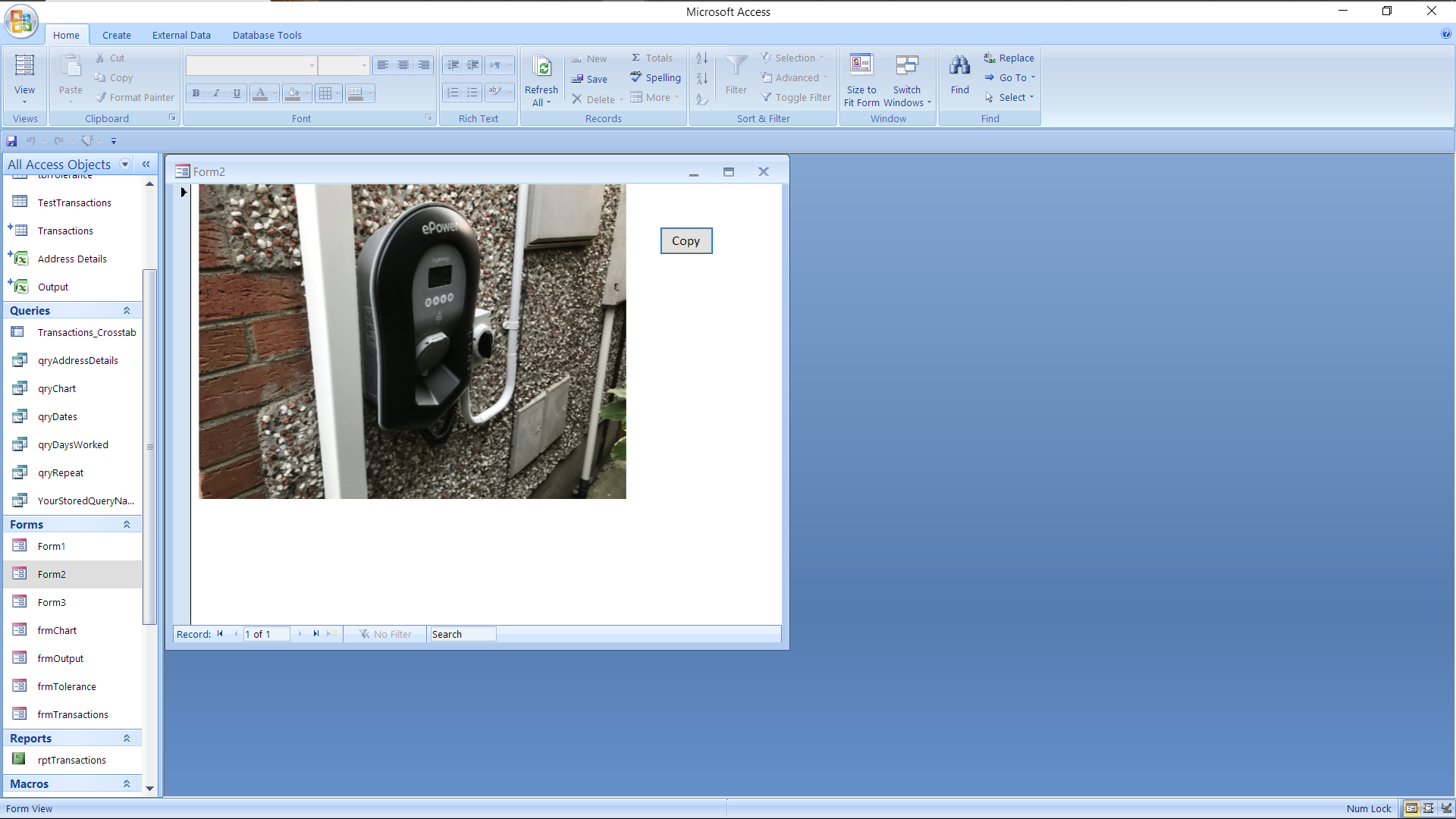1456x819 pixels.
Task: Click the Sort Descending icon
Action: pyautogui.click(x=702, y=78)
